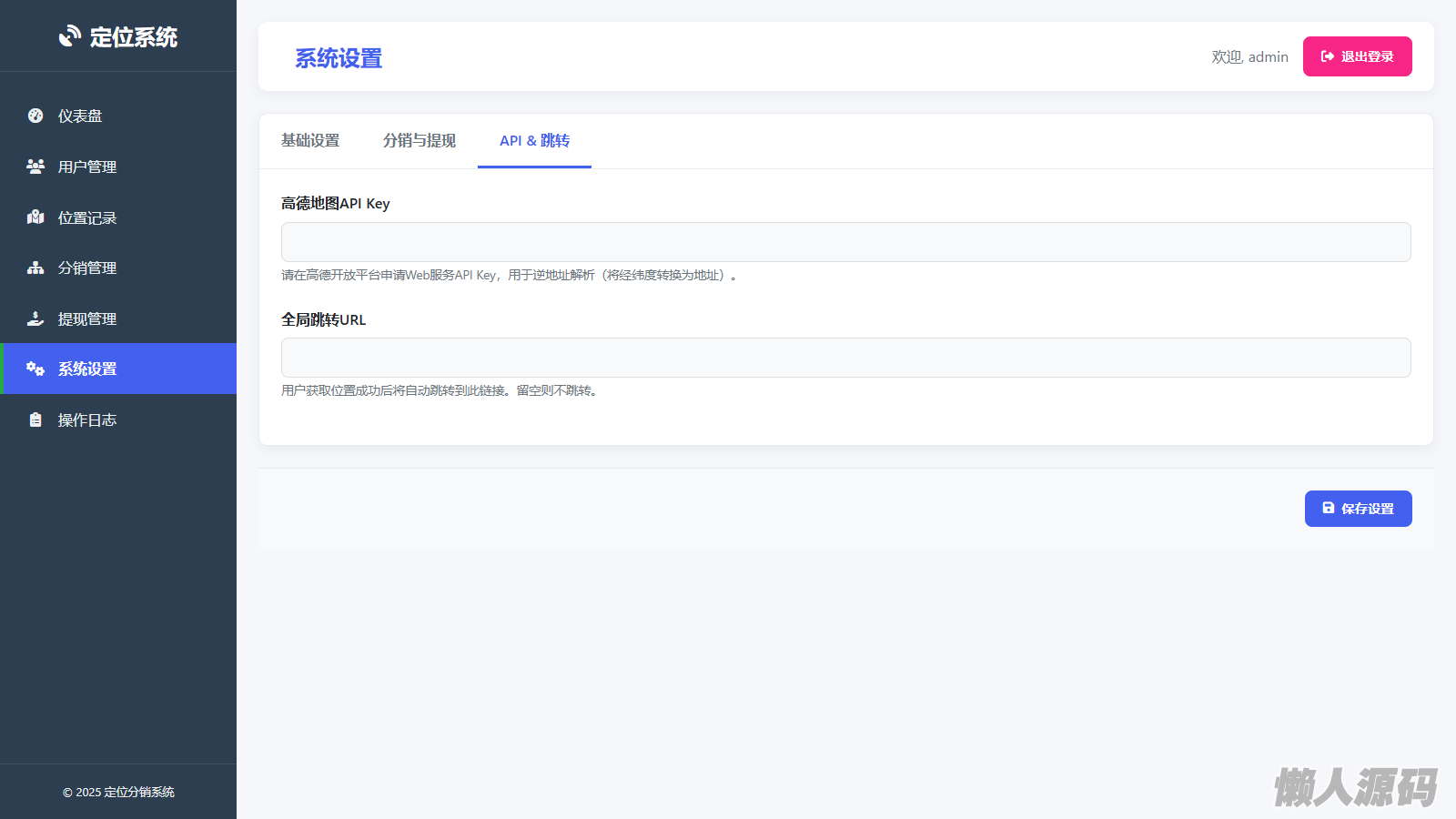
Task: Open withdrawal management via hand icon
Action: 35,318
